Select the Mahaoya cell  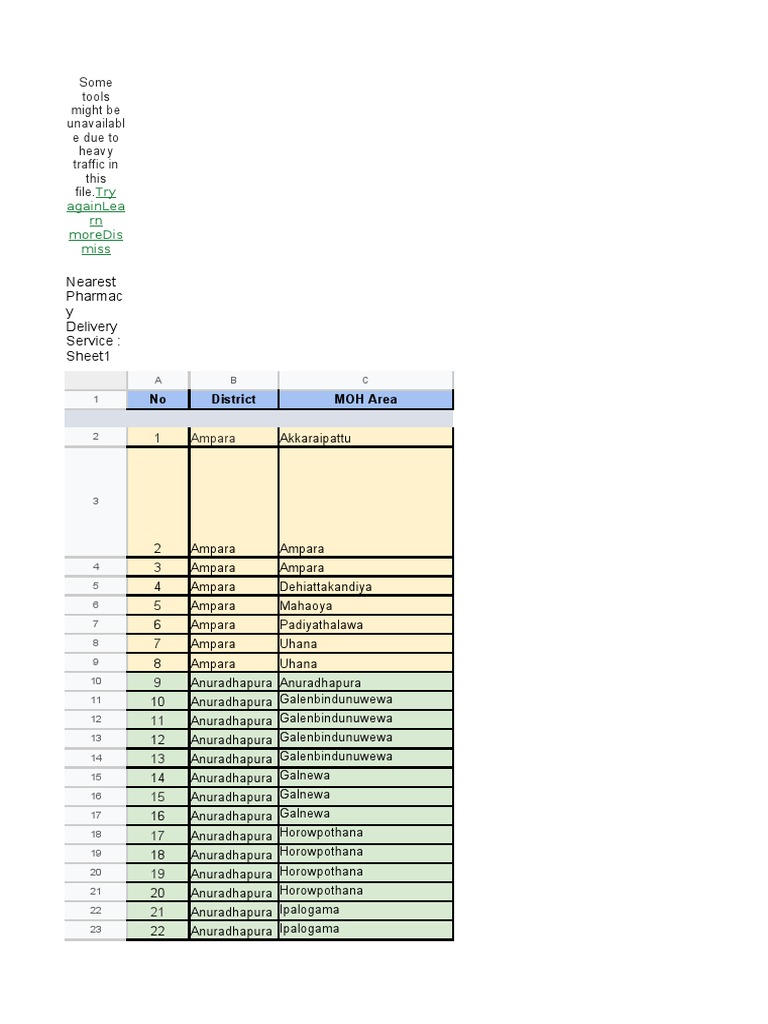[x=366, y=605]
